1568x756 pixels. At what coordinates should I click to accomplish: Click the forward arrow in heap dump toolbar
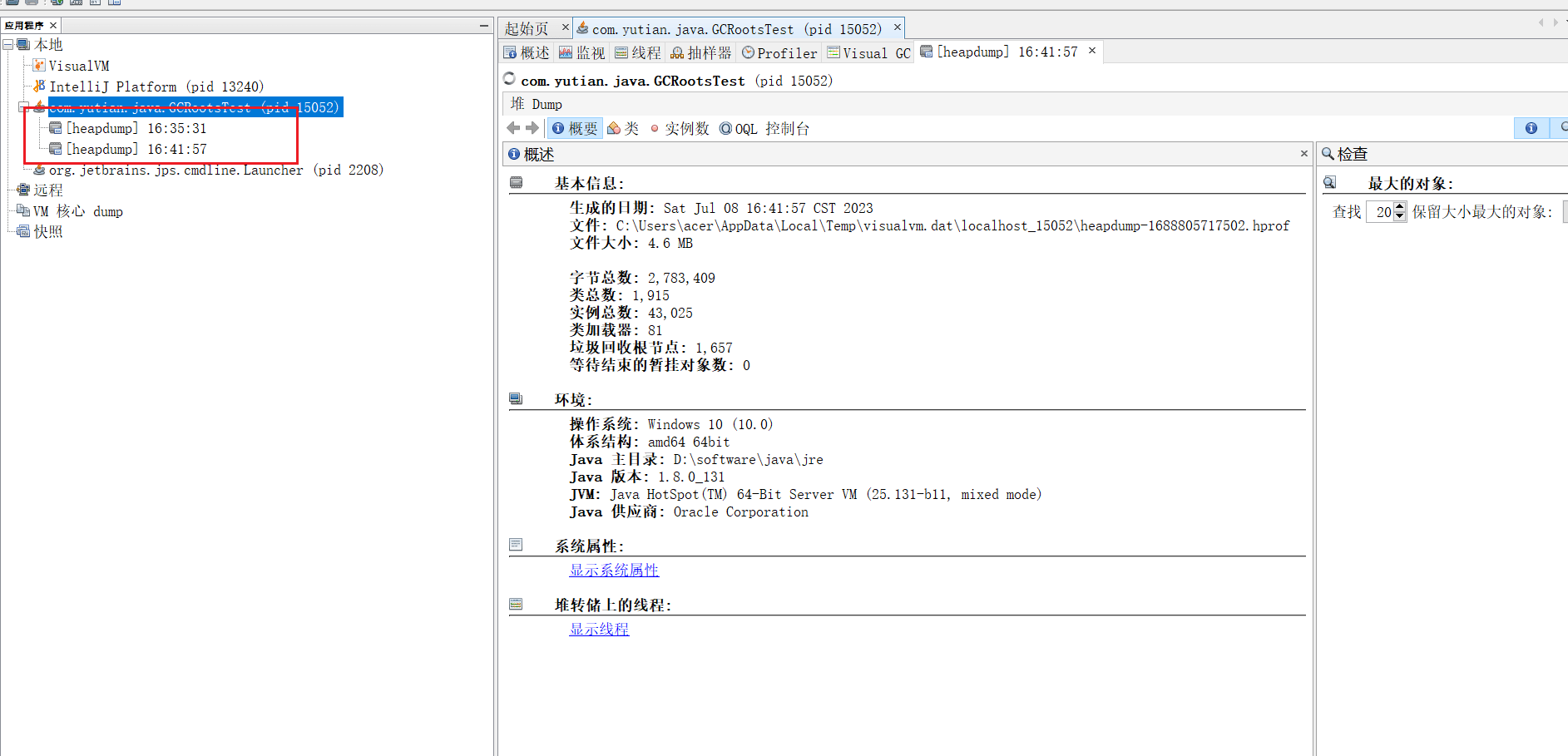[x=532, y=128]
